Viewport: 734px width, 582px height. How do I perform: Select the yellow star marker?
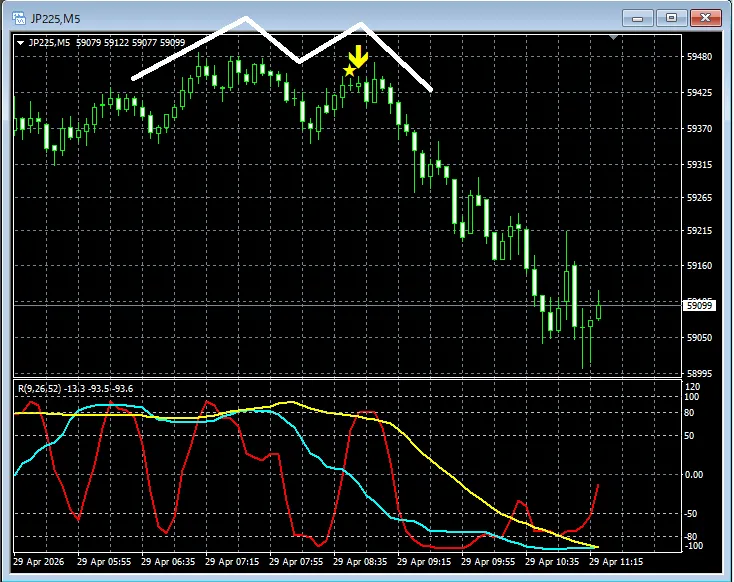349,70
